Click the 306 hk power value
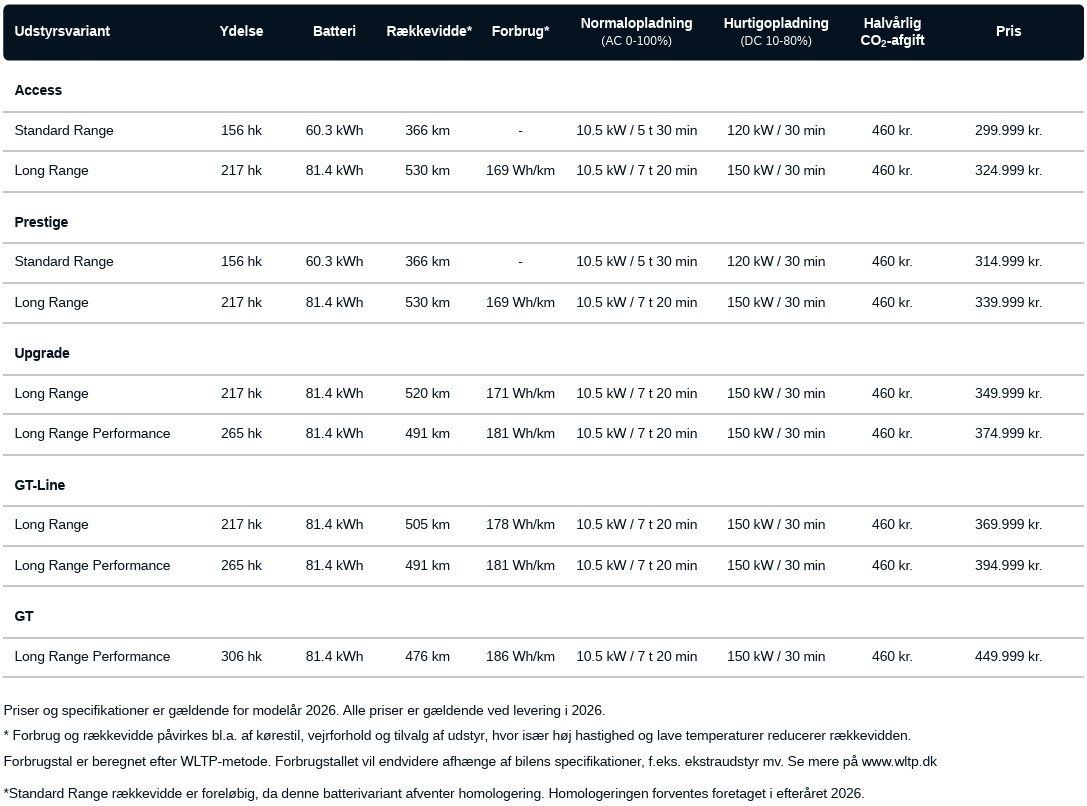The height and width of the screenshot is (806, 1087). tap(241, 656)
